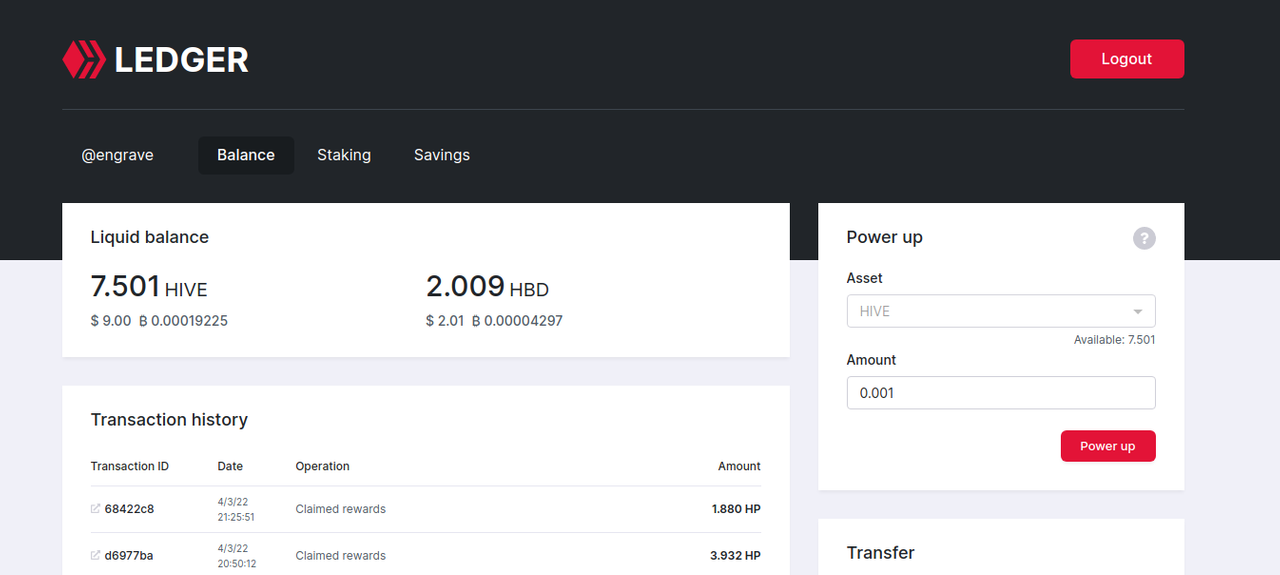Viewport: 1280px width, 575px height.
Task: Click the $ 9.00 HIVE value
Action: 111,321
